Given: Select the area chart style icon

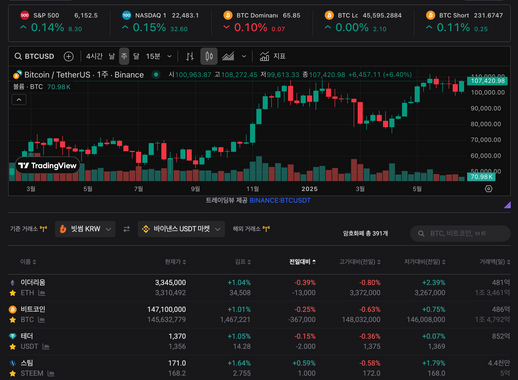Looking at the screenshot, I should point(228,56).
